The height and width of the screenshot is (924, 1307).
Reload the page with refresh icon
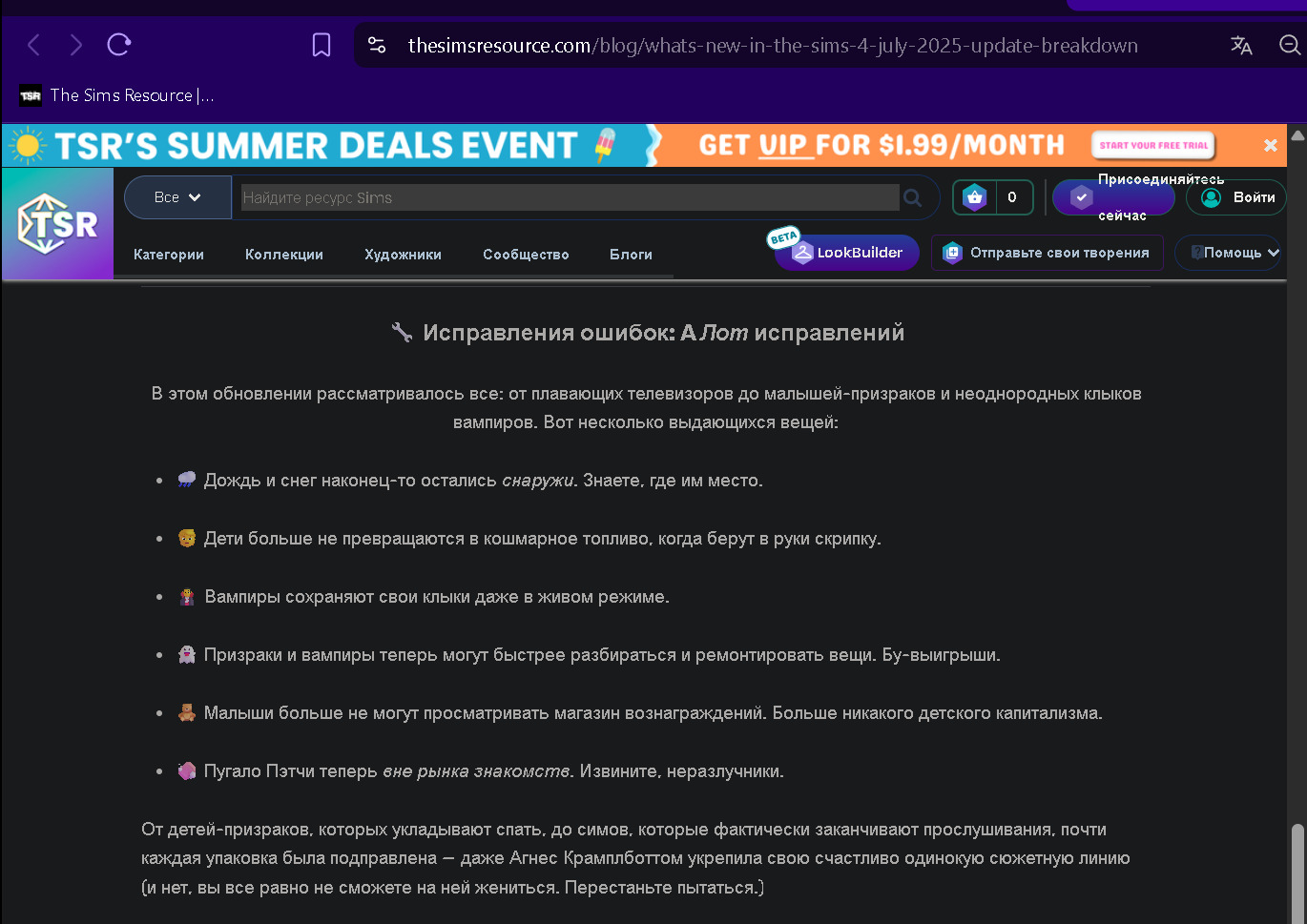(119, 45)
